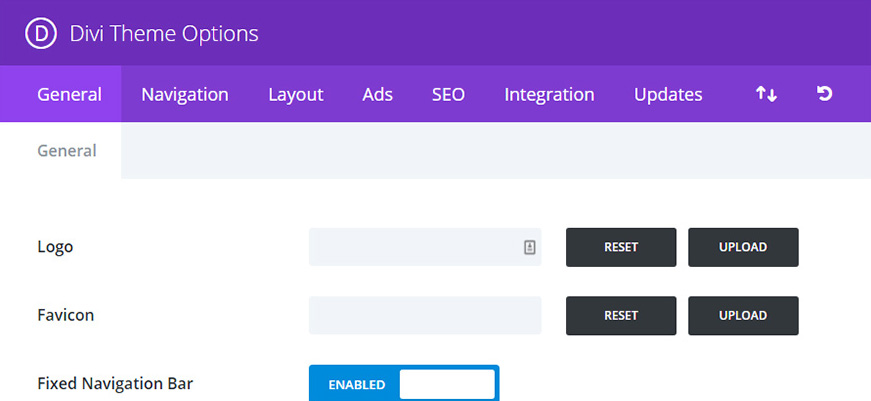The height and width of the screenshot is (401, 871).
Task: Reset the Logo image
Action: pos(621,247)
